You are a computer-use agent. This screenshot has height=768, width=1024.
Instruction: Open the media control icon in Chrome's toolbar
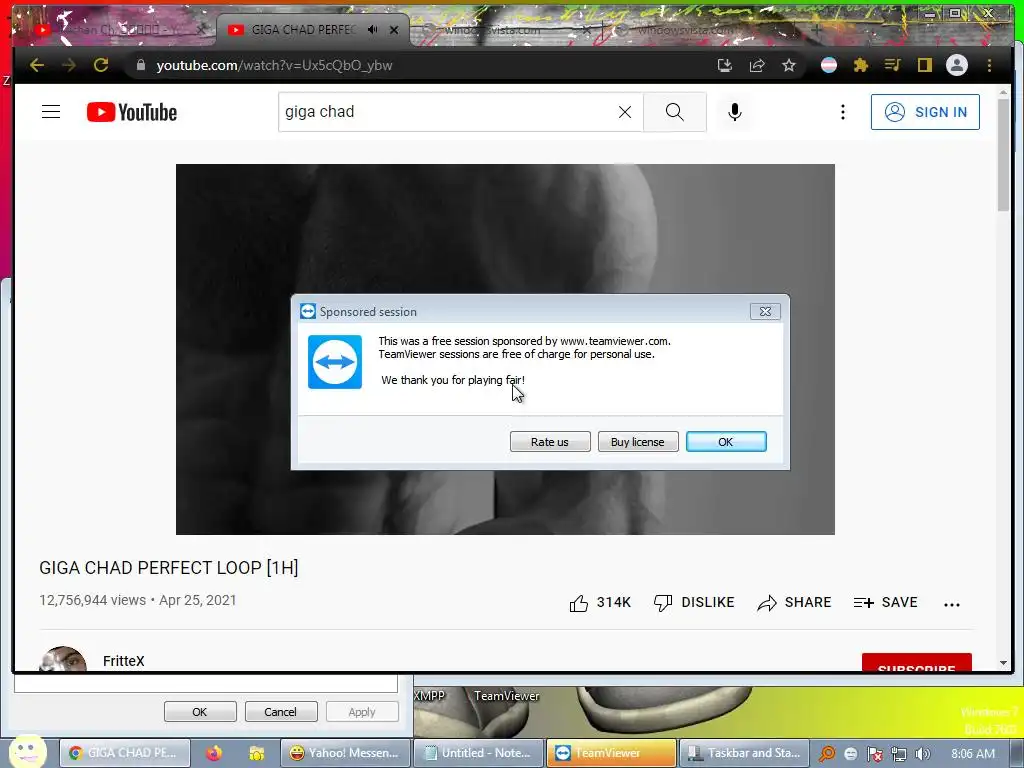[893, 65]
